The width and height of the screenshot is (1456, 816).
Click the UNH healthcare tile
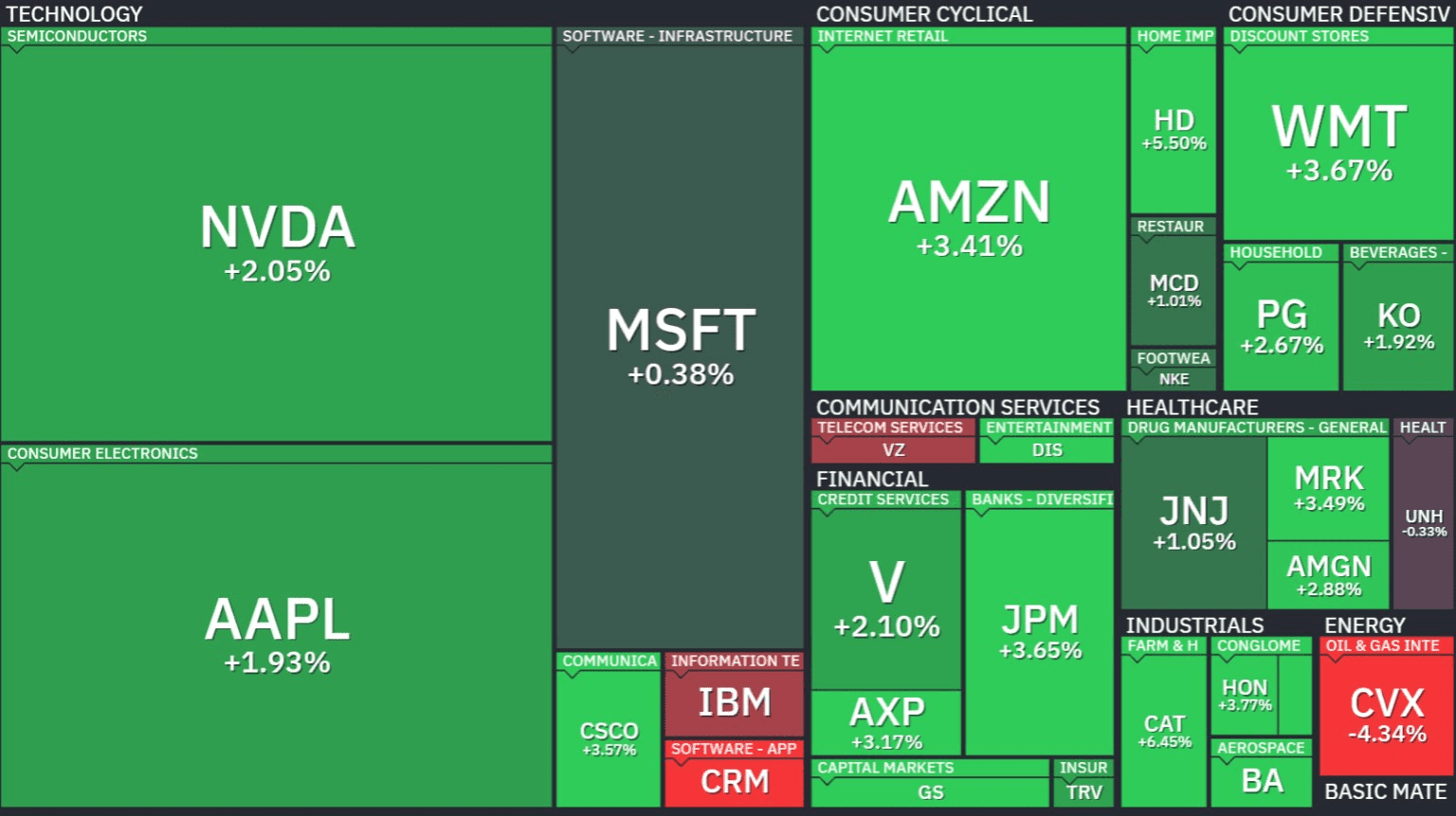click(x=1423, y=522)
